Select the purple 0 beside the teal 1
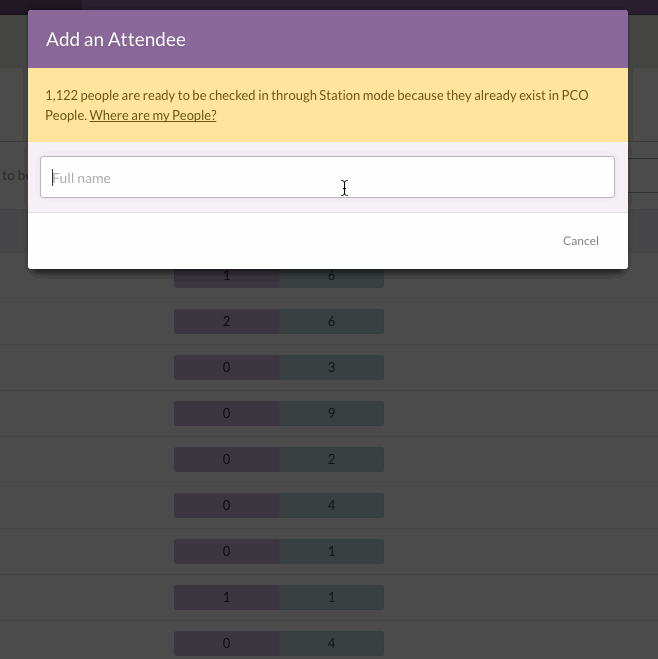This screenshot has height=659, width=658. coord(227,552)
